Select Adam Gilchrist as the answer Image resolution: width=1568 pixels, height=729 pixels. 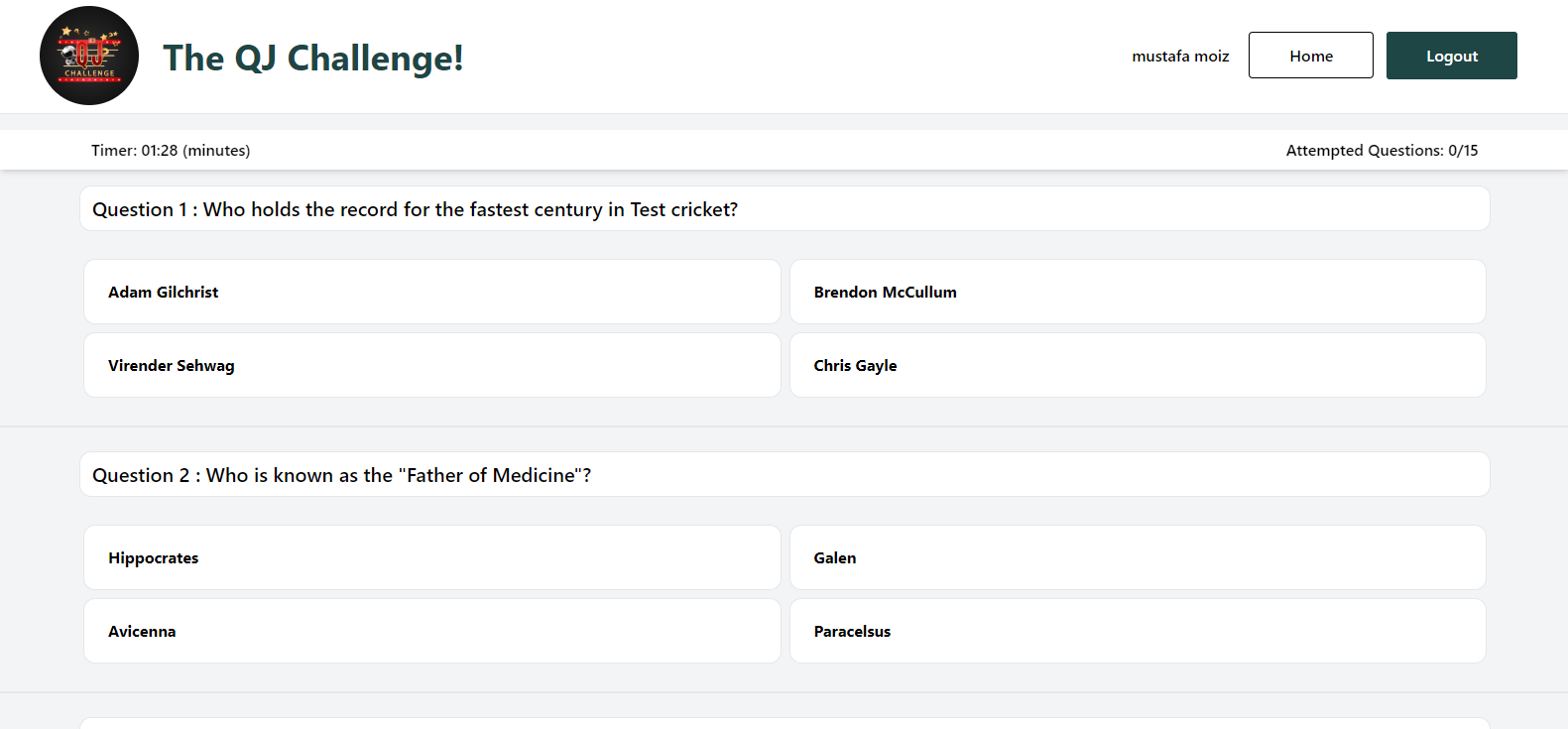click(431, 292)
